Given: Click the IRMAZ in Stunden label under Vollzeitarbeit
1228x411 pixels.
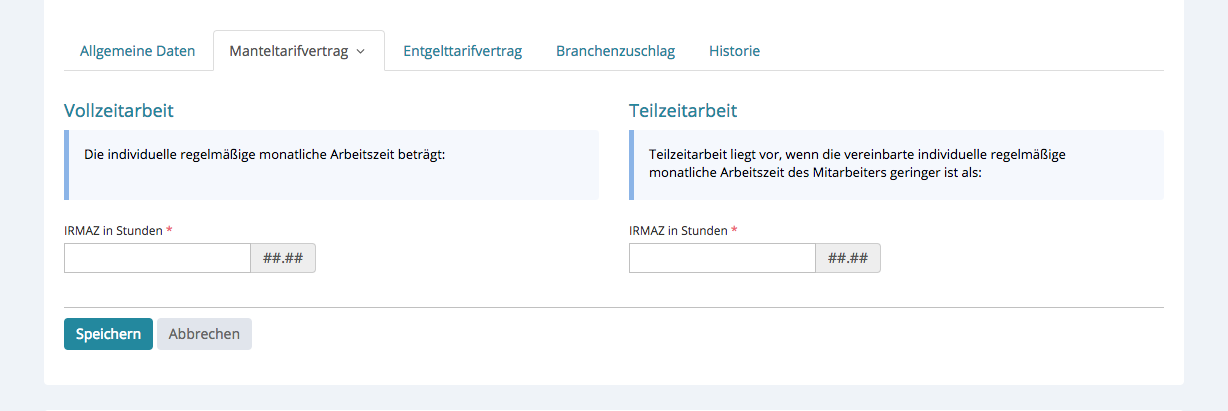Looking at the screenshot, I should [113, 230].
